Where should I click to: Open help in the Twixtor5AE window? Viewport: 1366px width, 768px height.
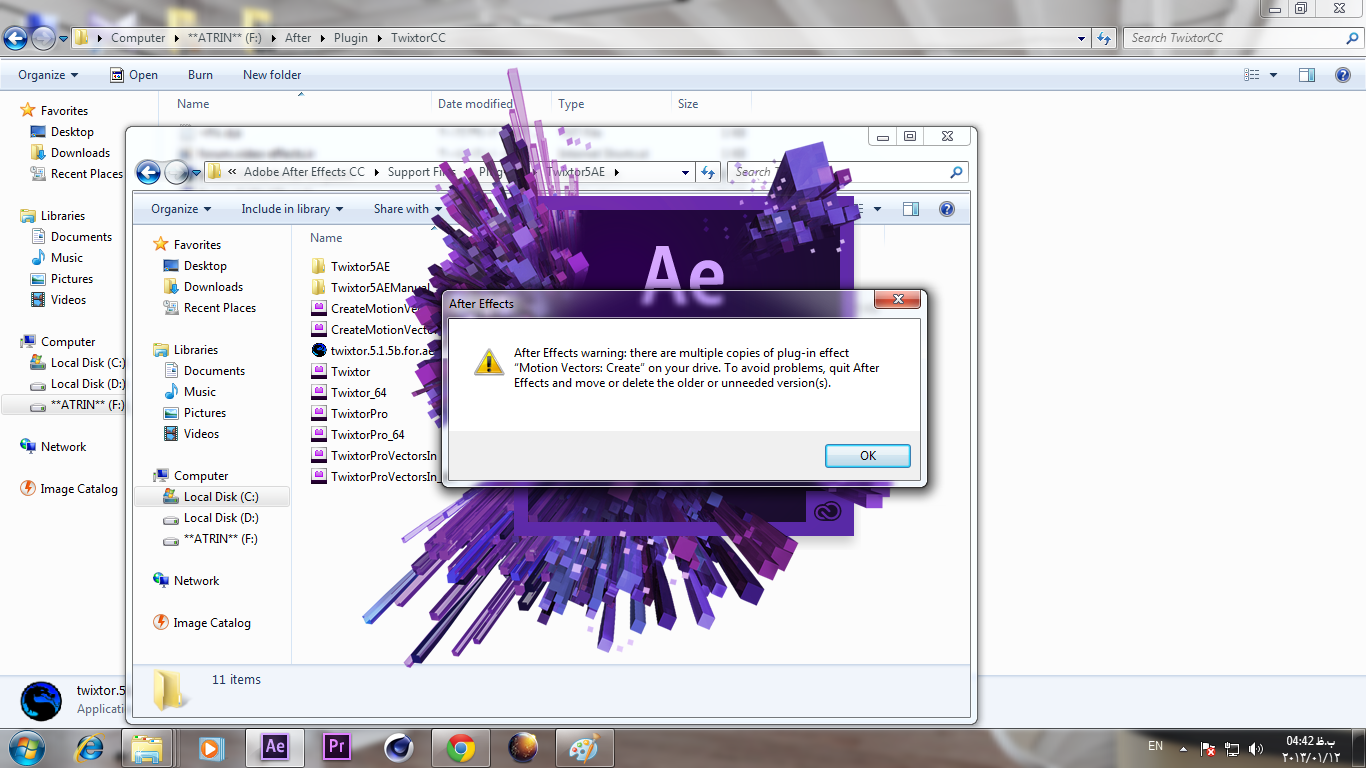[x=946, y=209]
